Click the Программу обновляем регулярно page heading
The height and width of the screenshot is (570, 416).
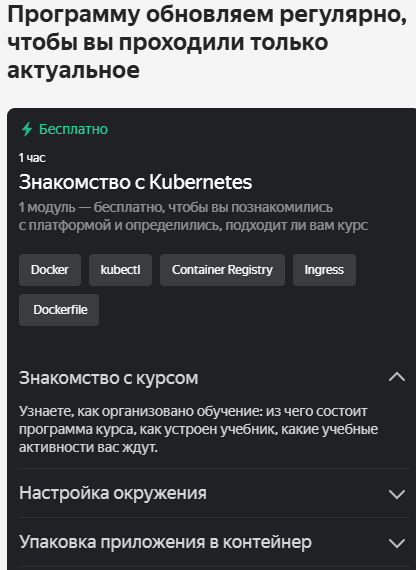[x=207, y=42]
